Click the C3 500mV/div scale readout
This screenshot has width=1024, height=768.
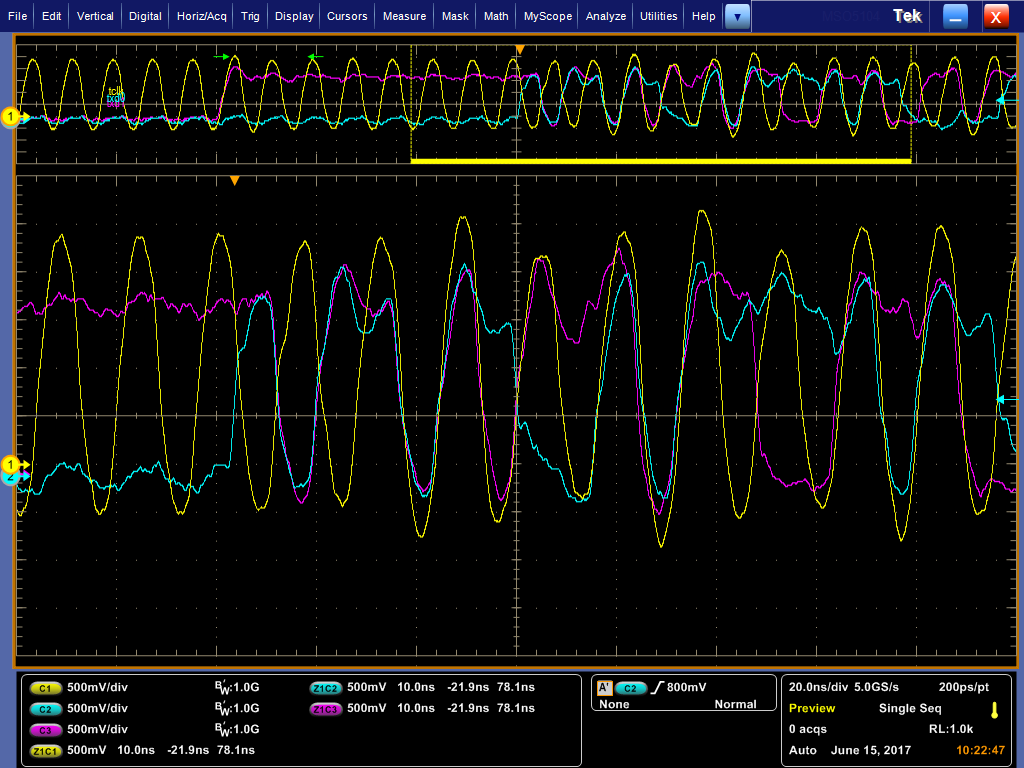click(97, 729)
